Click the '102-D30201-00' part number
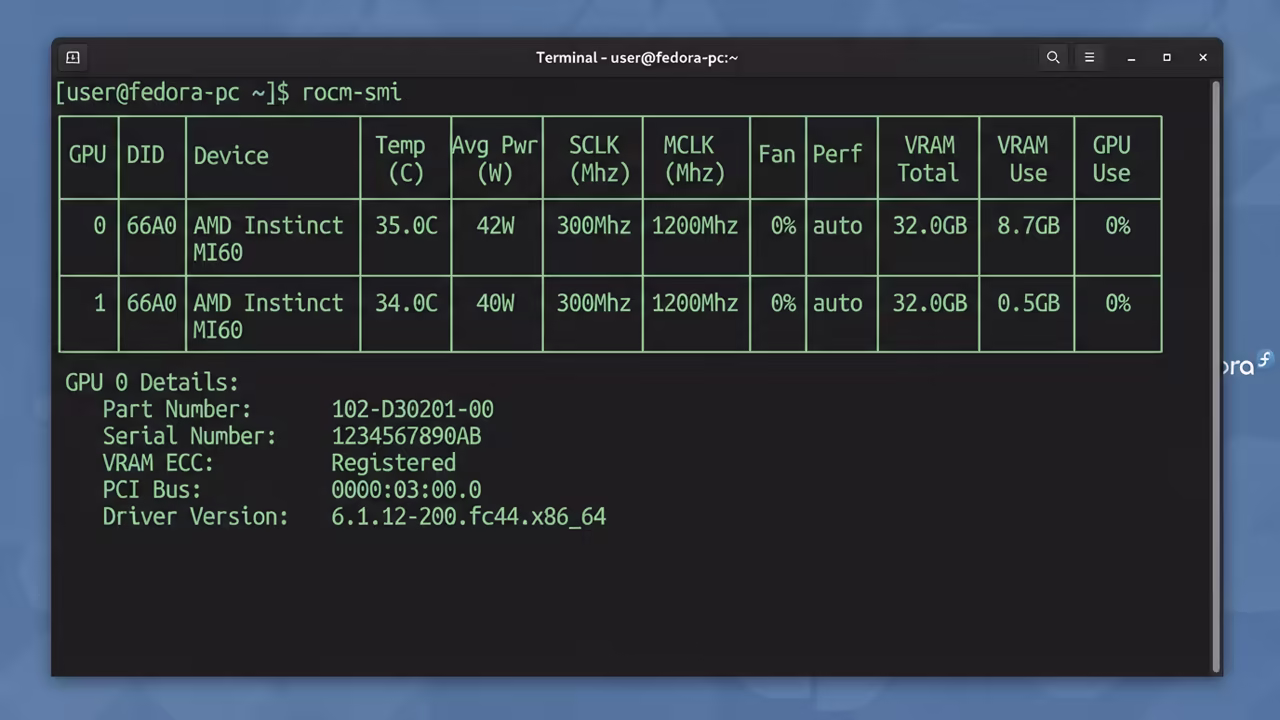The height and width of the screenshot is (720, 1280). (x=412, y=410)
